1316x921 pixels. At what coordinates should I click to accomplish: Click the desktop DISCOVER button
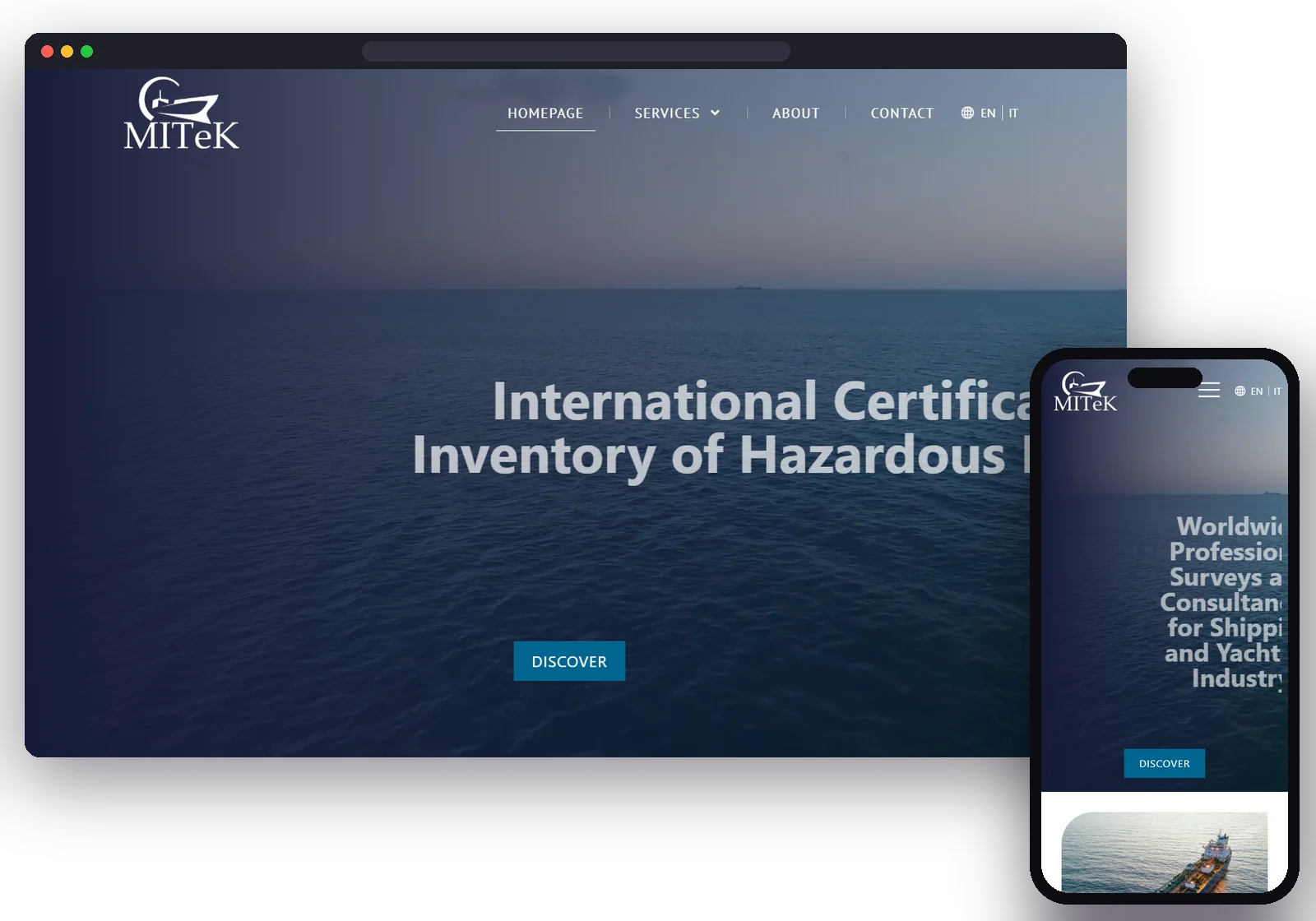[x=569, y=661]
